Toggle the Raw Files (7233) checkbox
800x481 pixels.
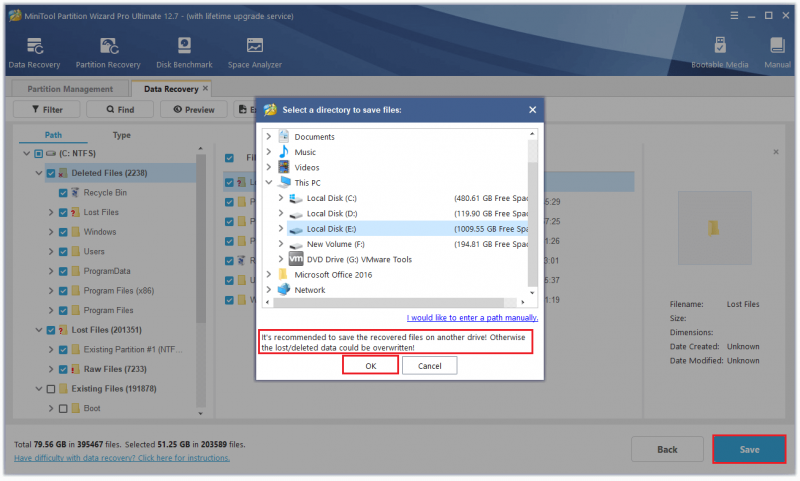(x=63, y=369)
